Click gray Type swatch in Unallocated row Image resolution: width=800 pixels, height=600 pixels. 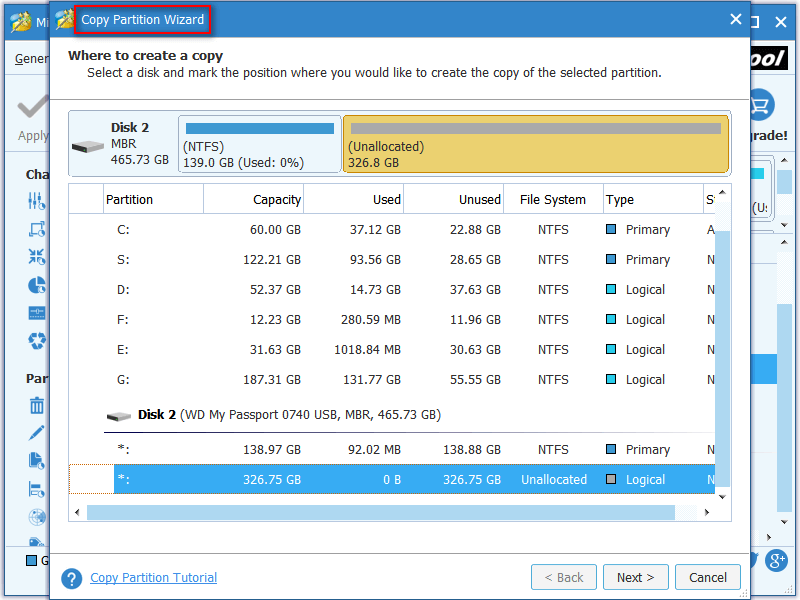(611, 479)
